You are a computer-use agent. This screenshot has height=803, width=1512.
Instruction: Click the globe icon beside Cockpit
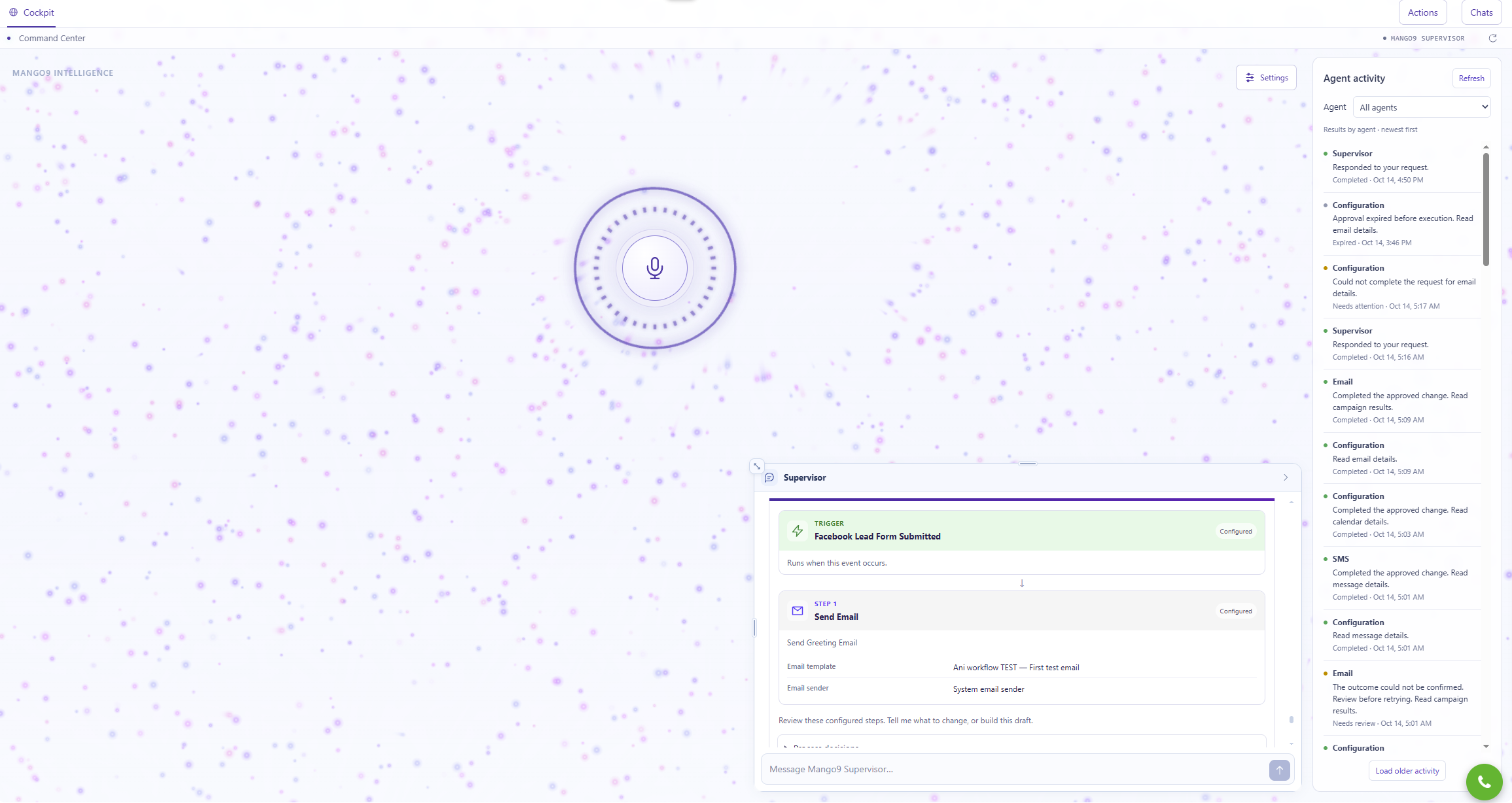(13, 12)
